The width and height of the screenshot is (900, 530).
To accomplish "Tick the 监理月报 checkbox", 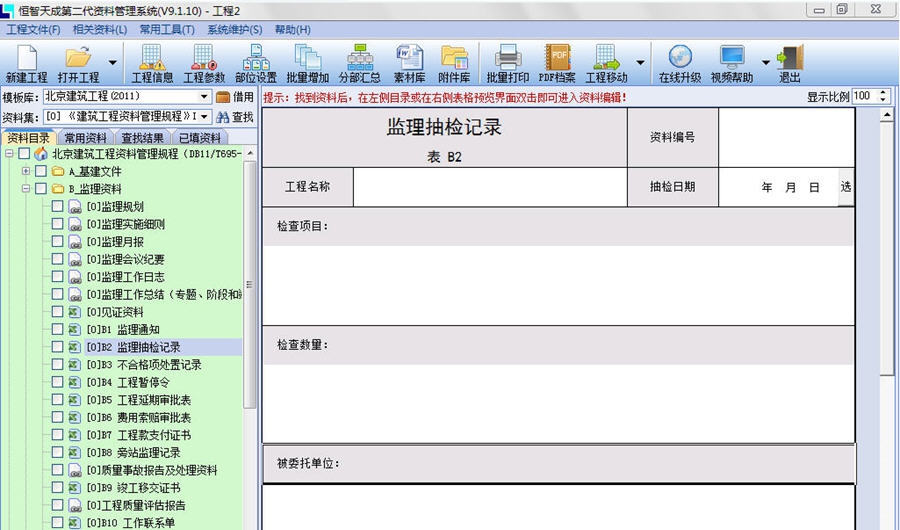I will [58, 242].
